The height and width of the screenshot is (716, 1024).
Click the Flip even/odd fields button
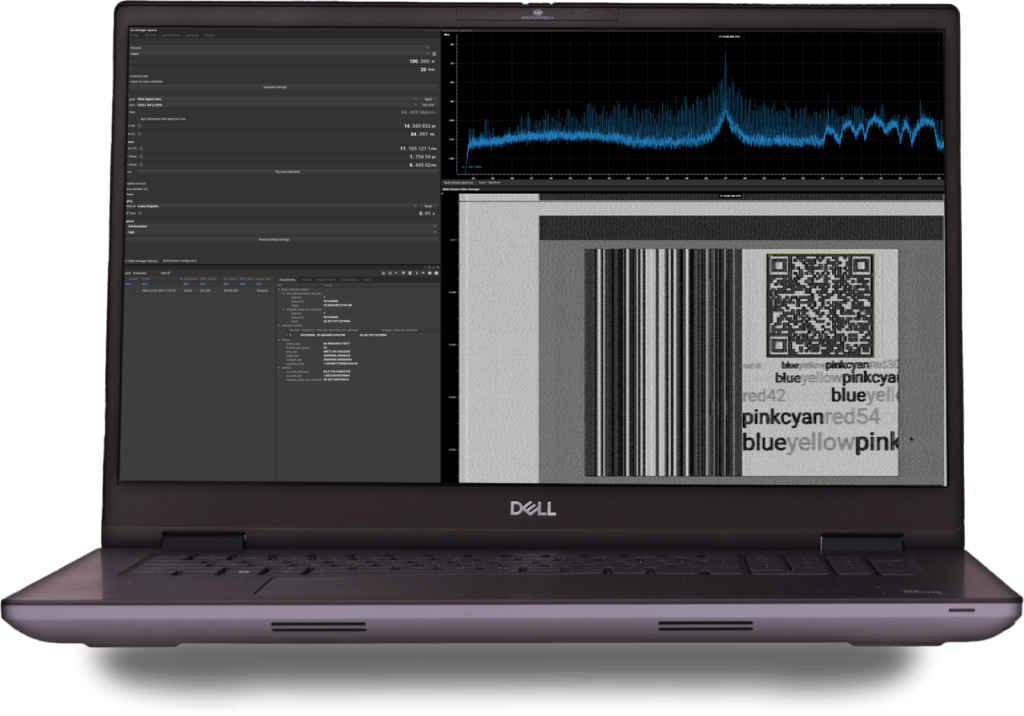[x=287, y=172]
